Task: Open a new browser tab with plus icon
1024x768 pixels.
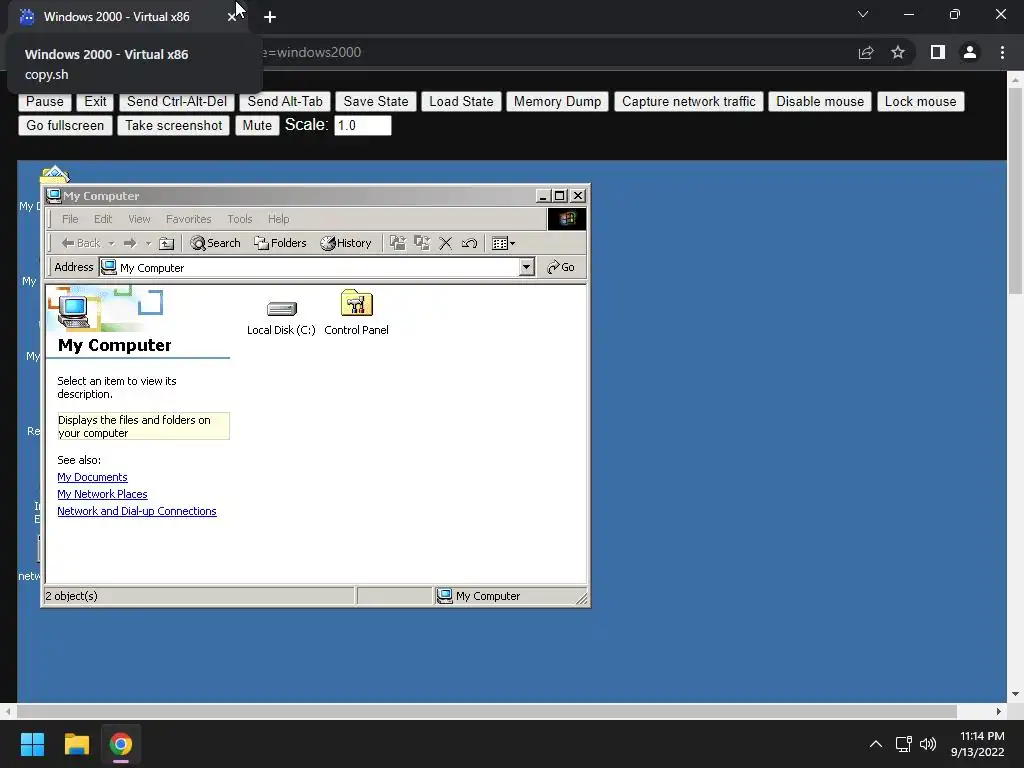Action: [270, 17]
